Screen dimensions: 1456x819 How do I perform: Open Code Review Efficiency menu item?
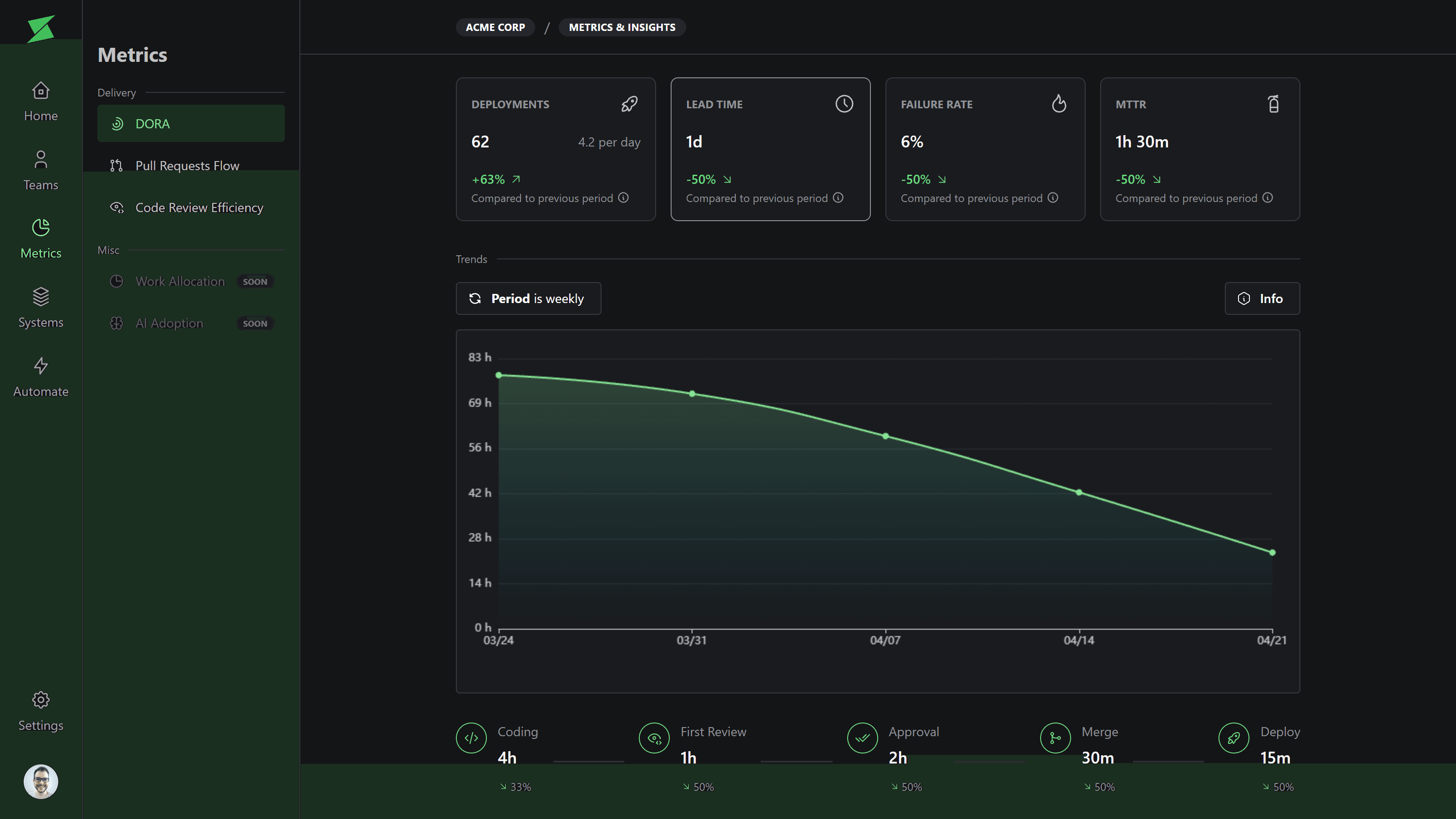(199, 207)
